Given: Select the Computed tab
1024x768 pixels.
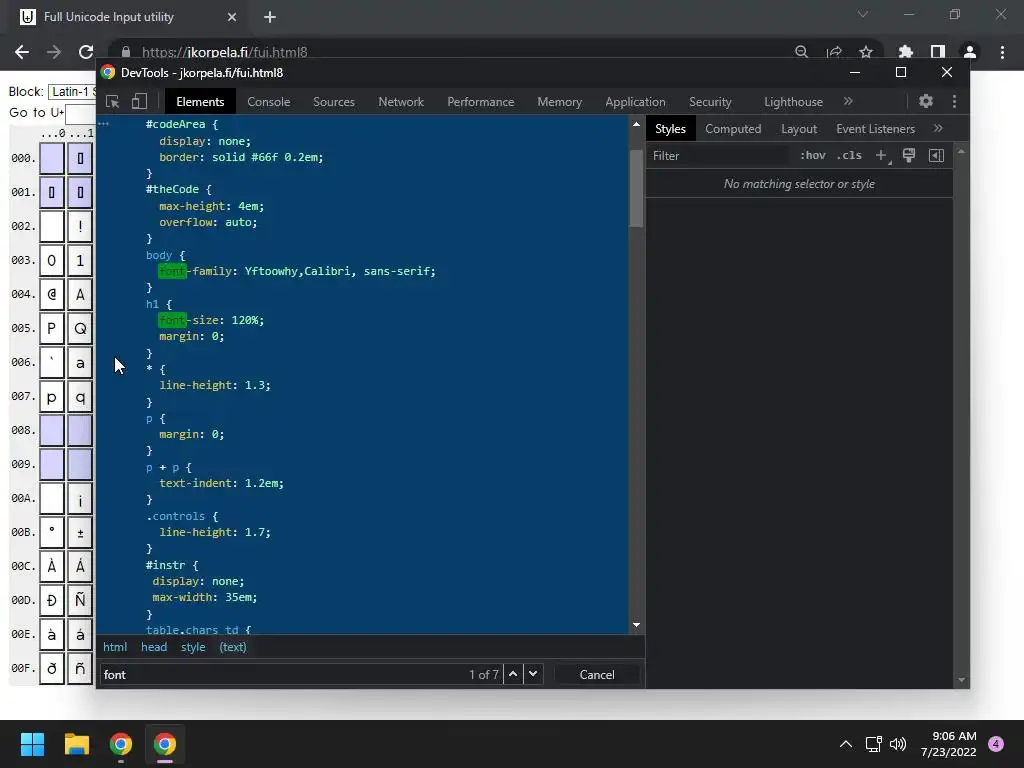Looking at the screenshot, I should pos(733,129).
